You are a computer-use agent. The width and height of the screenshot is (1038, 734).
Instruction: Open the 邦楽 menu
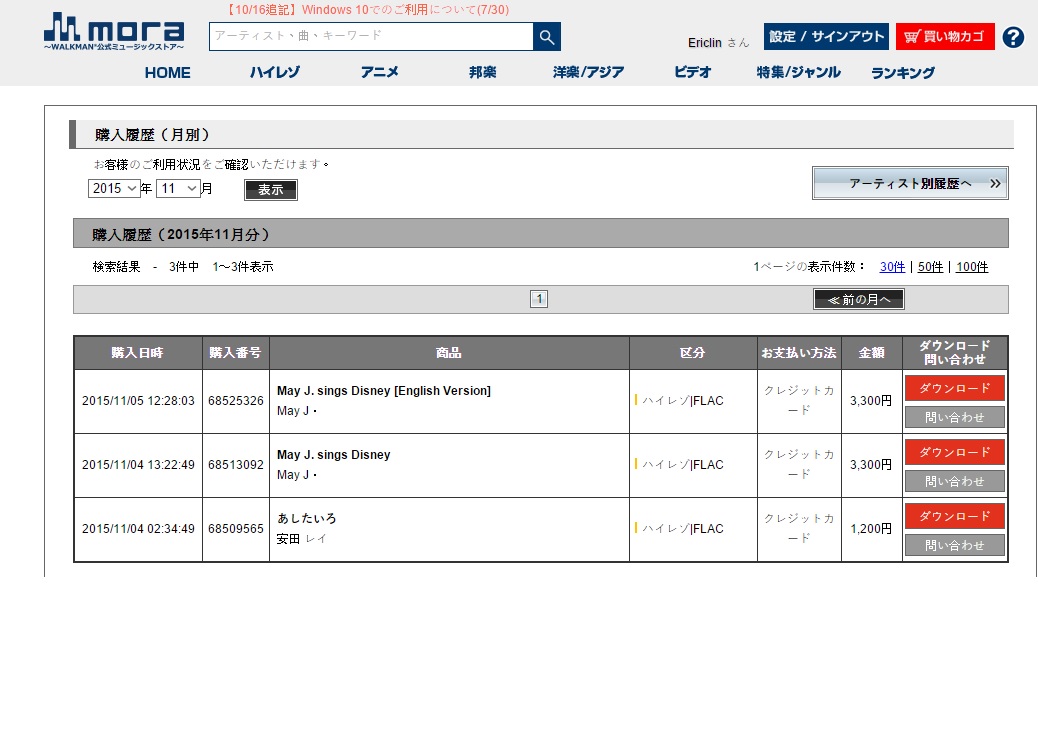point(483,72)
